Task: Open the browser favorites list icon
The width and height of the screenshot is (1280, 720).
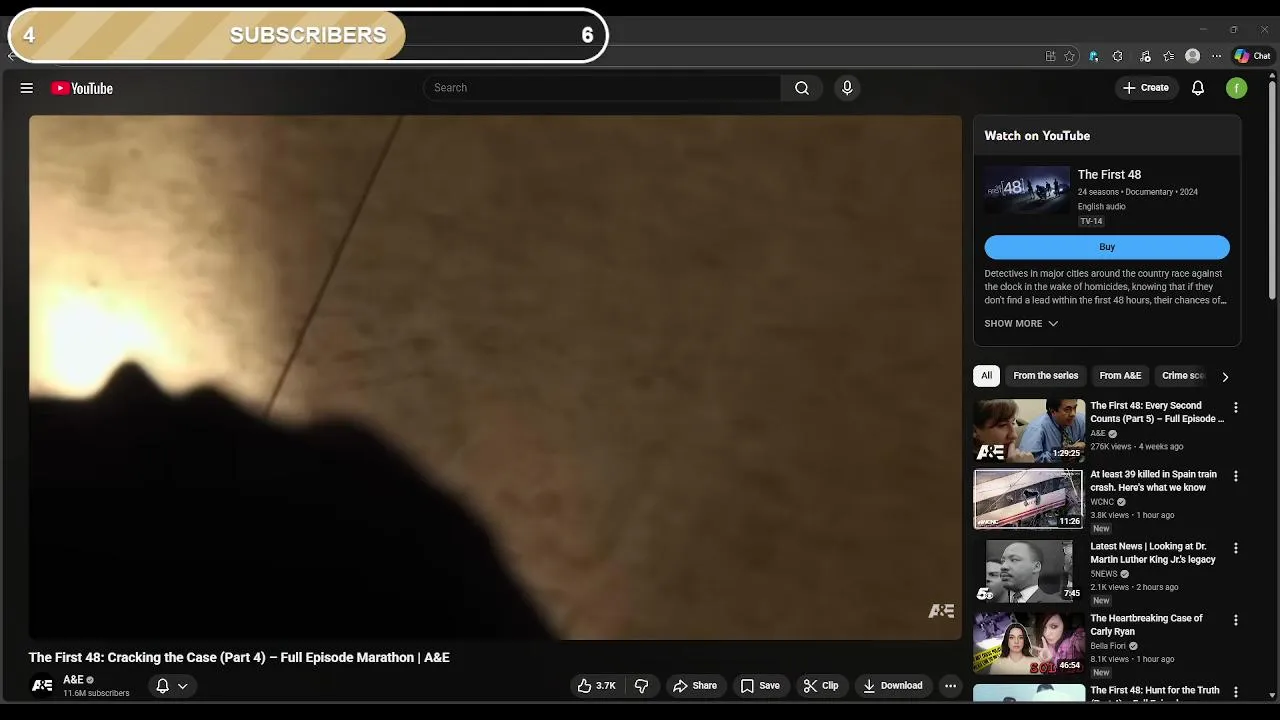Action: point(1168,56)
